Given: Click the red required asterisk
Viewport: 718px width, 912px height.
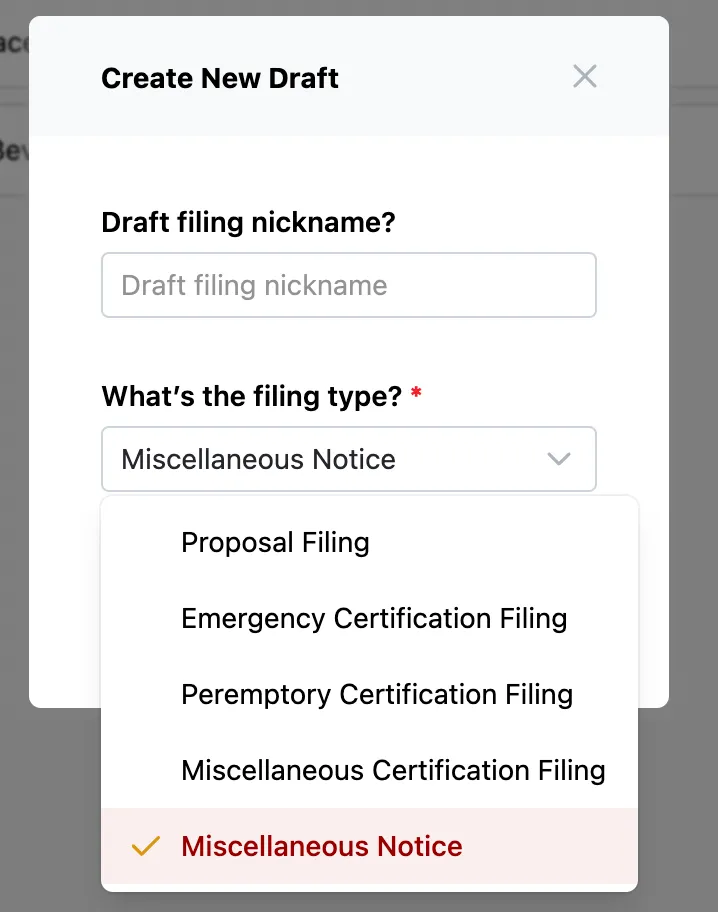Looking at the screenshot, I should click(416, 396).
